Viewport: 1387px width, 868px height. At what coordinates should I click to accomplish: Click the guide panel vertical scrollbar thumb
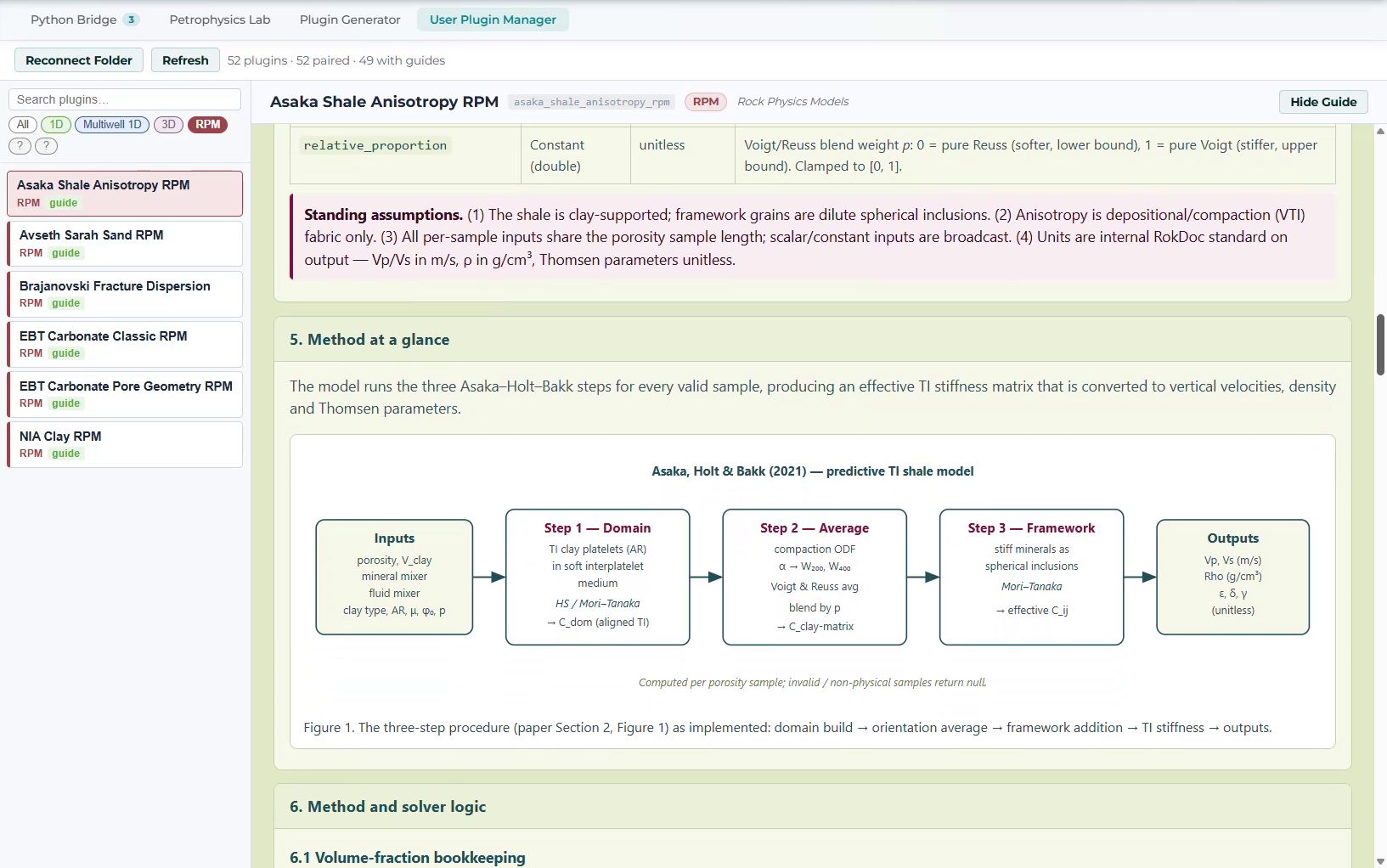pyautogui.click(x=1380, y=345)
